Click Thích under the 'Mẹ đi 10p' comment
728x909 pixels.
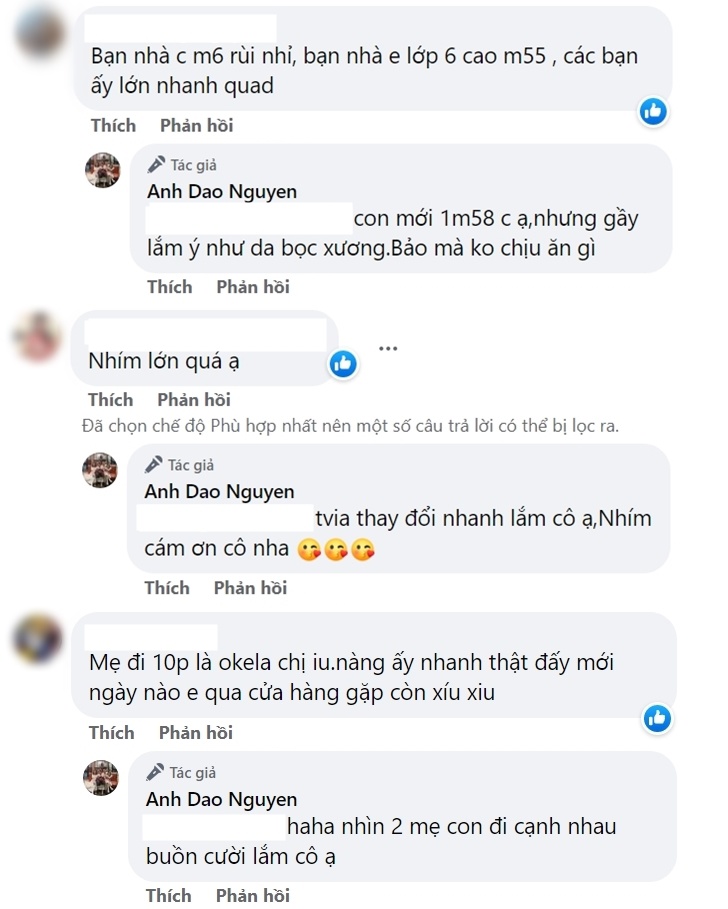(111, 732)
